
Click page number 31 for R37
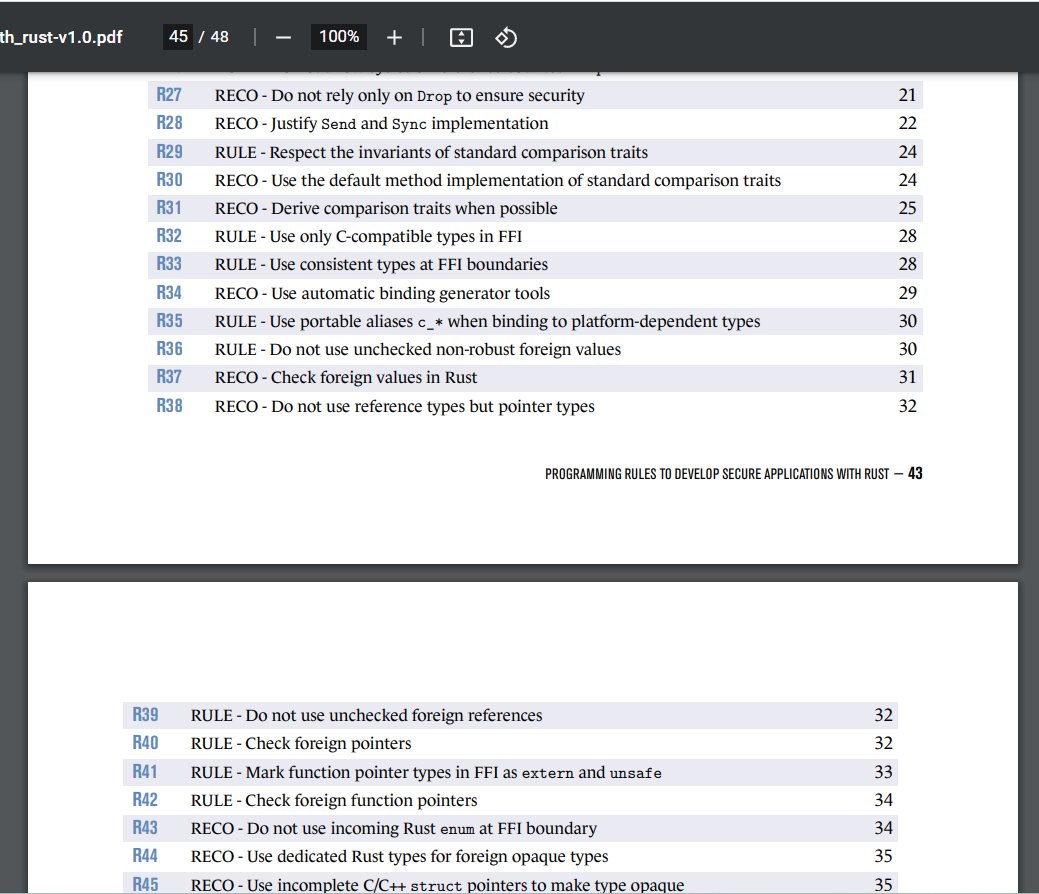907,377
